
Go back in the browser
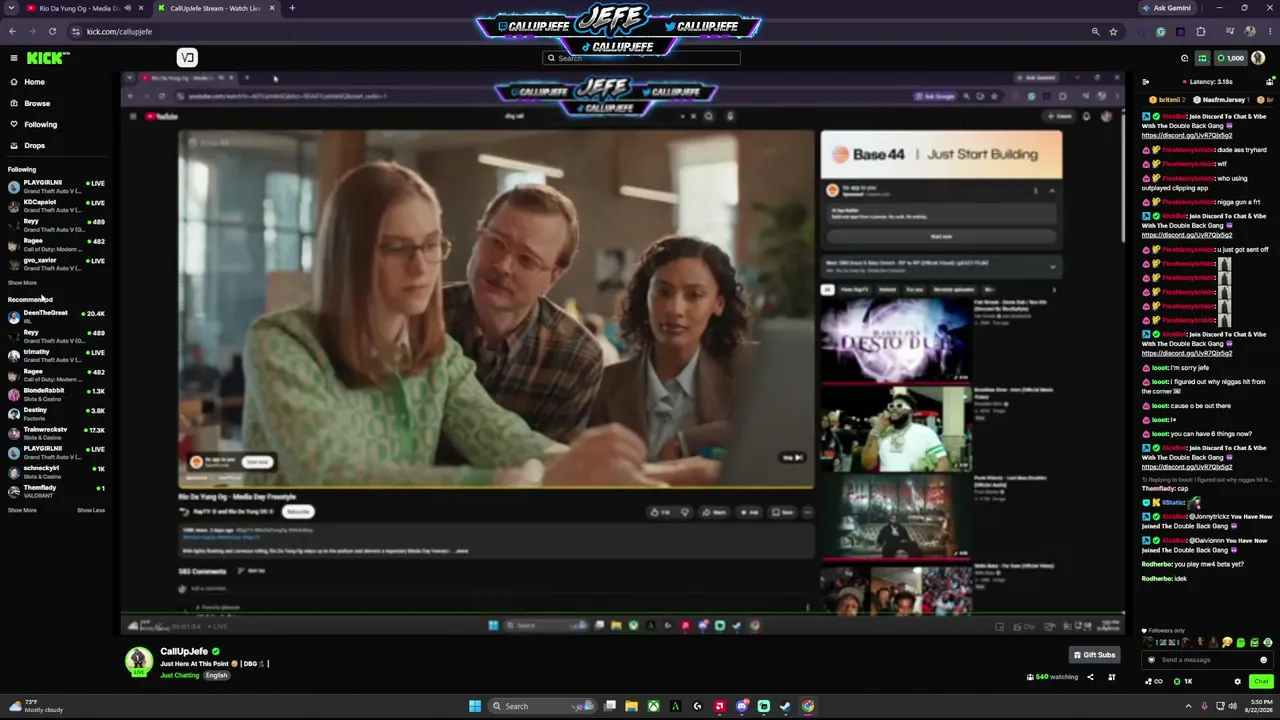pyautogui.click(x=12, y=31)
